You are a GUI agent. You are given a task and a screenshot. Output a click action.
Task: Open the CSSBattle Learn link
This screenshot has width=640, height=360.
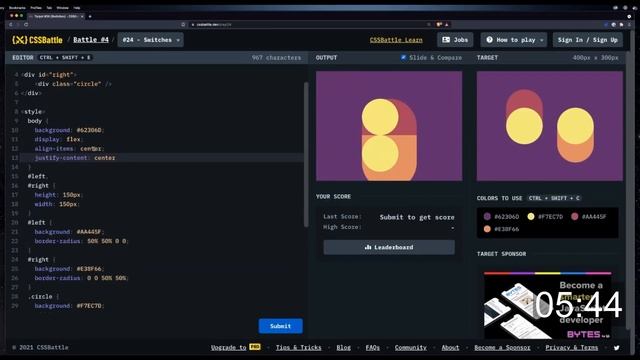[x=396, y=40]
